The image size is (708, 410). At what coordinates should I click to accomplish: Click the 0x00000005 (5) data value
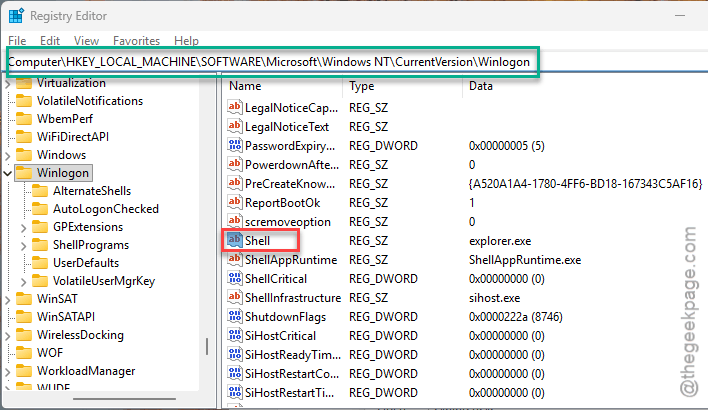507,145
